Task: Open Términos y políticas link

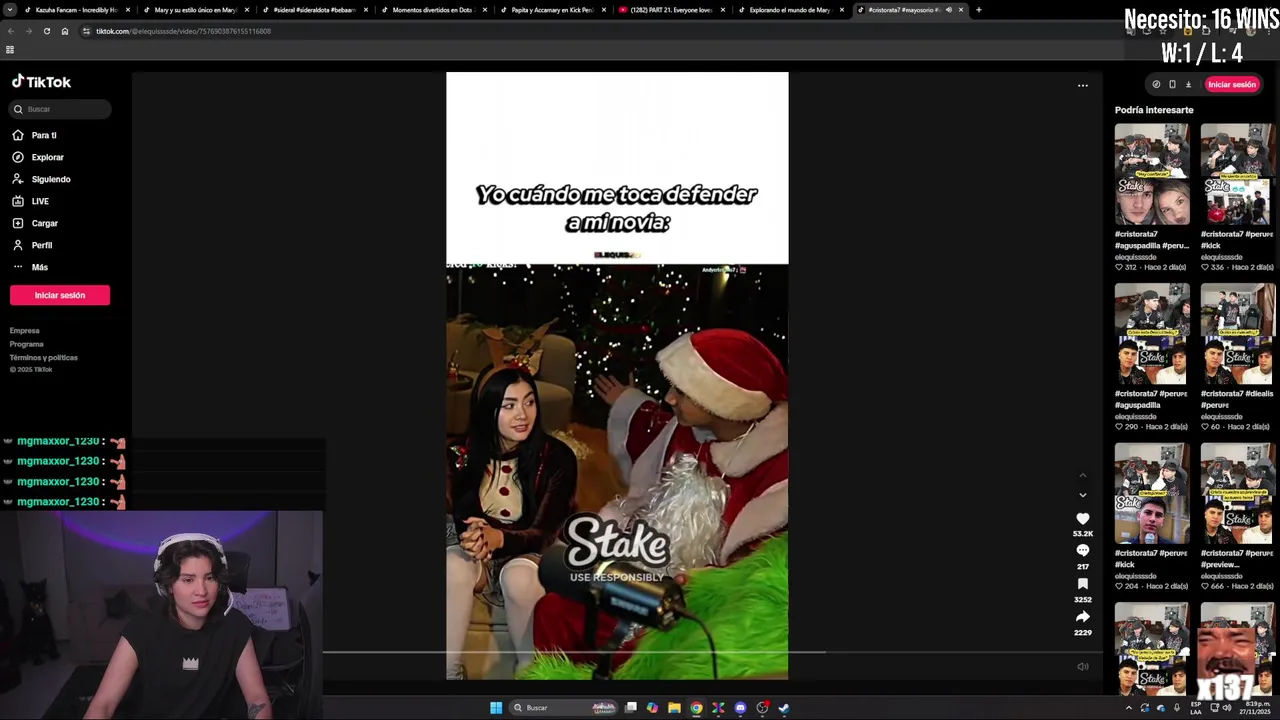Action: coord(44,357)
